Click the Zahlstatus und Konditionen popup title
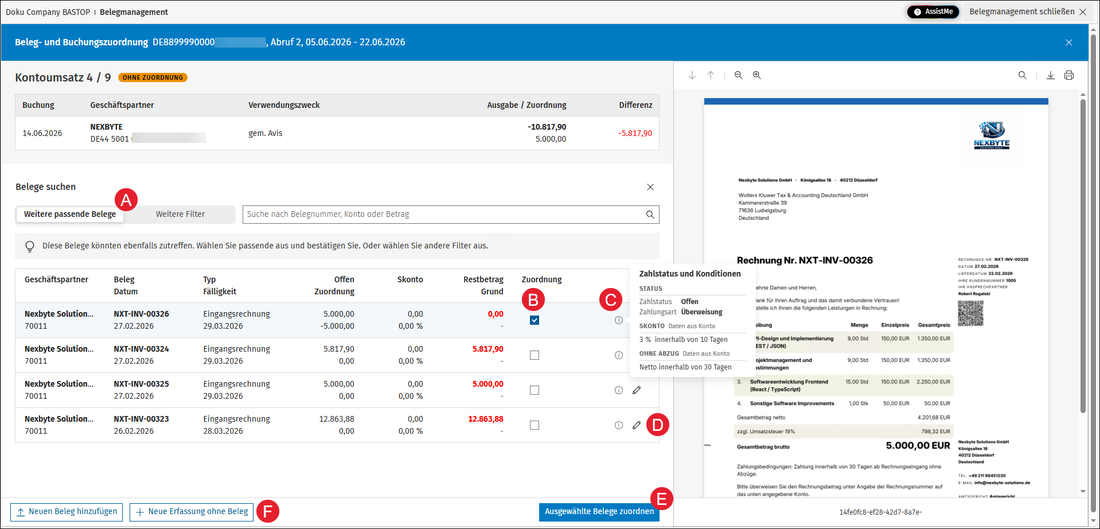This screenshot has height=529, width=1100. pos(688,273)
